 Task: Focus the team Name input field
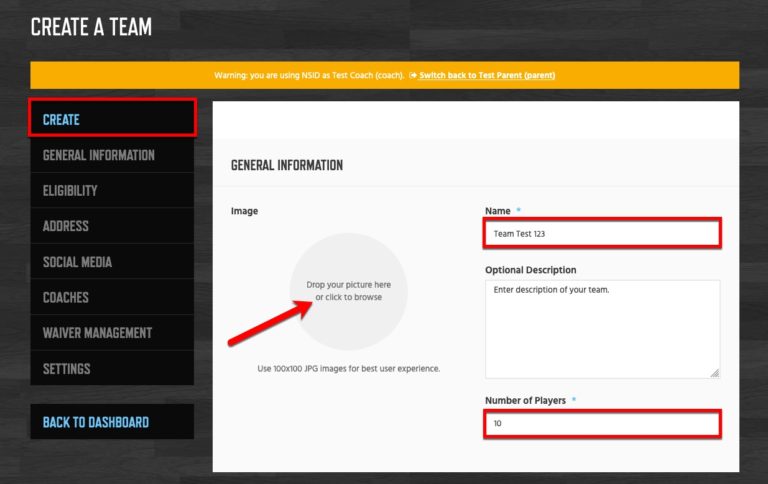click(x=601, y=234)
